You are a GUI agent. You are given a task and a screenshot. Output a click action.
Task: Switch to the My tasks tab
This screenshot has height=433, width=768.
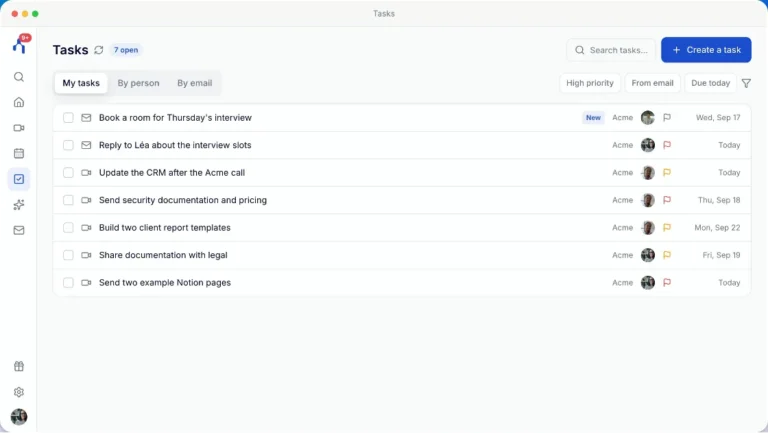(81, 83)
